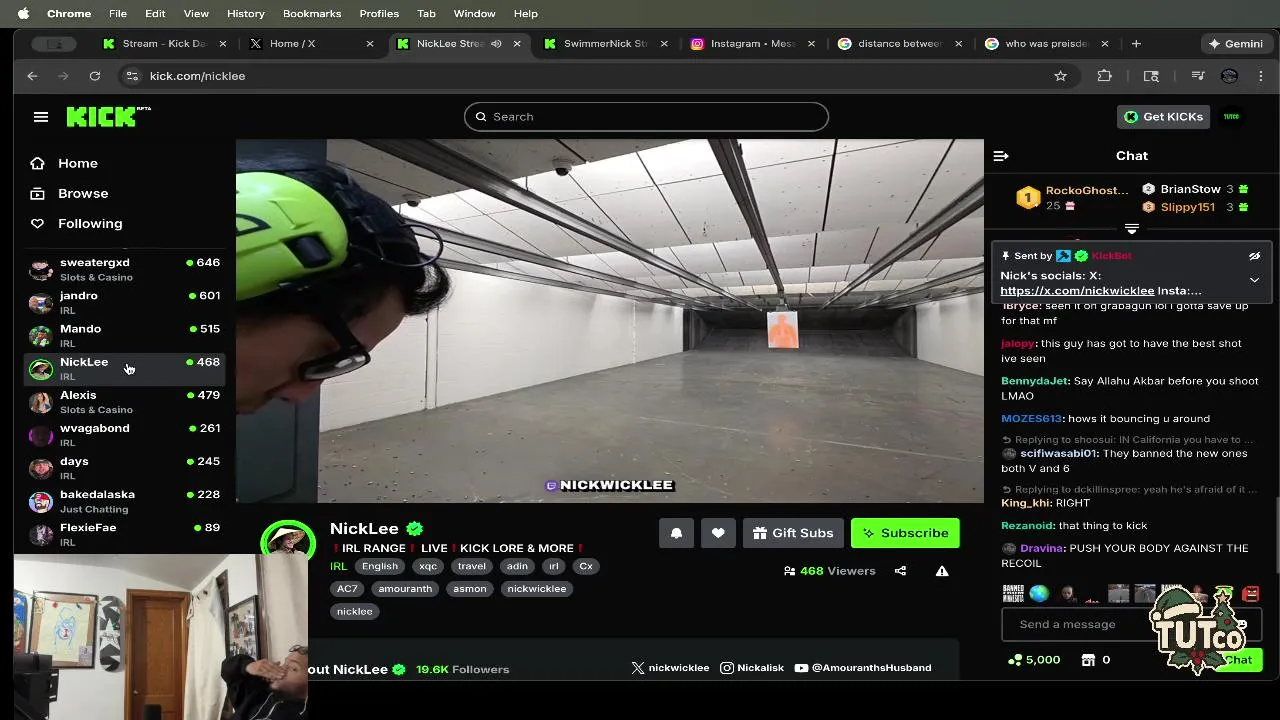Open Chrome three-dot menu
This screenshot has height=720, width=1280.
(1260, 76)
